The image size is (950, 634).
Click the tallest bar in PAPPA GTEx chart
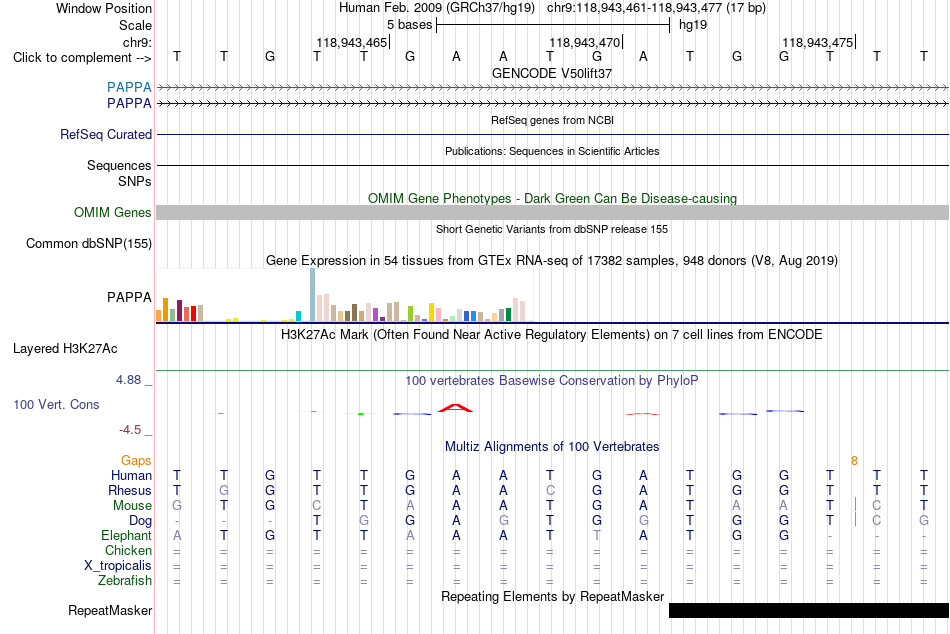pos(313,295)
